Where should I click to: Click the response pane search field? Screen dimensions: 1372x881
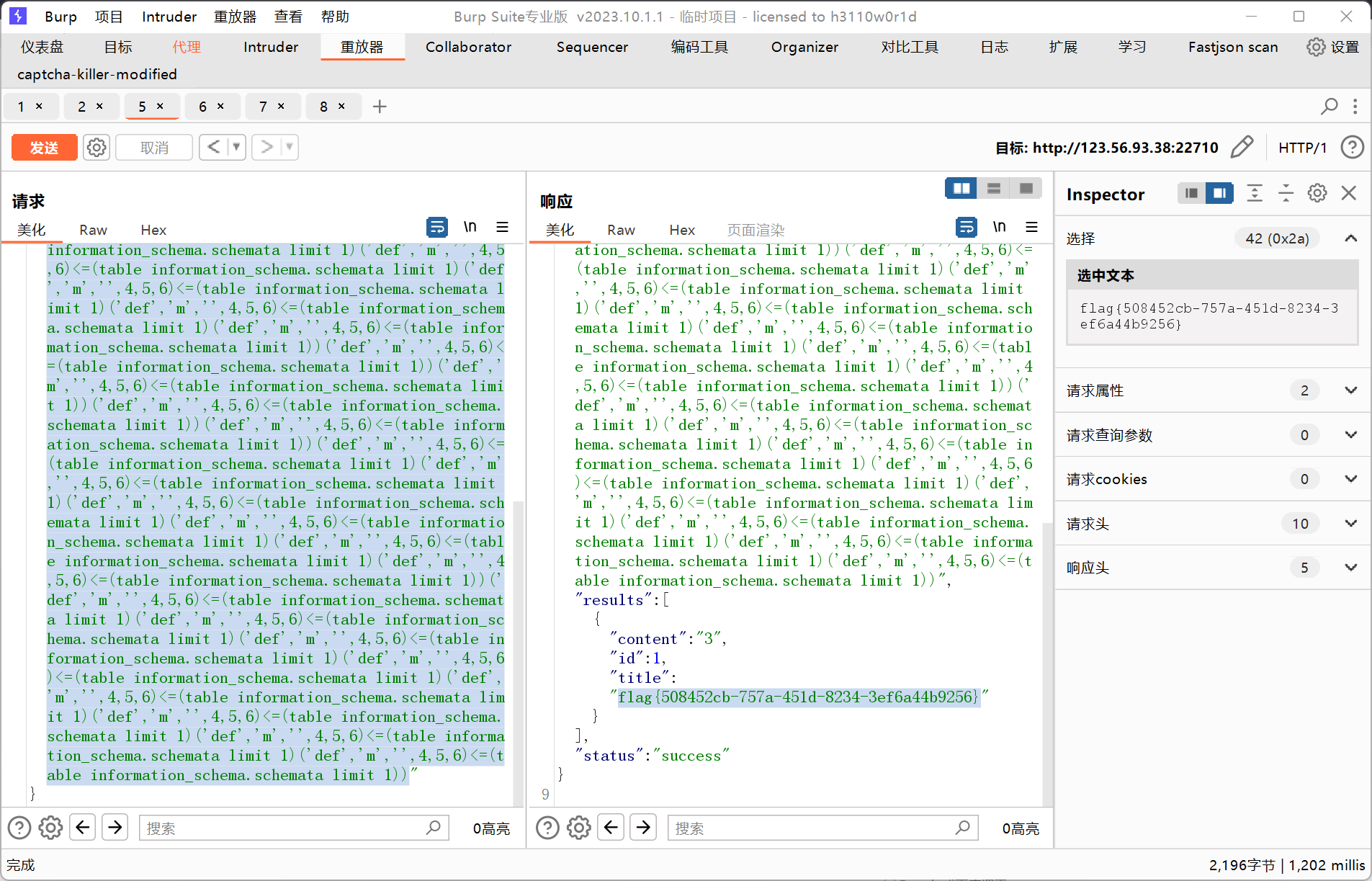pyautogui.click(x=822, y=828)
